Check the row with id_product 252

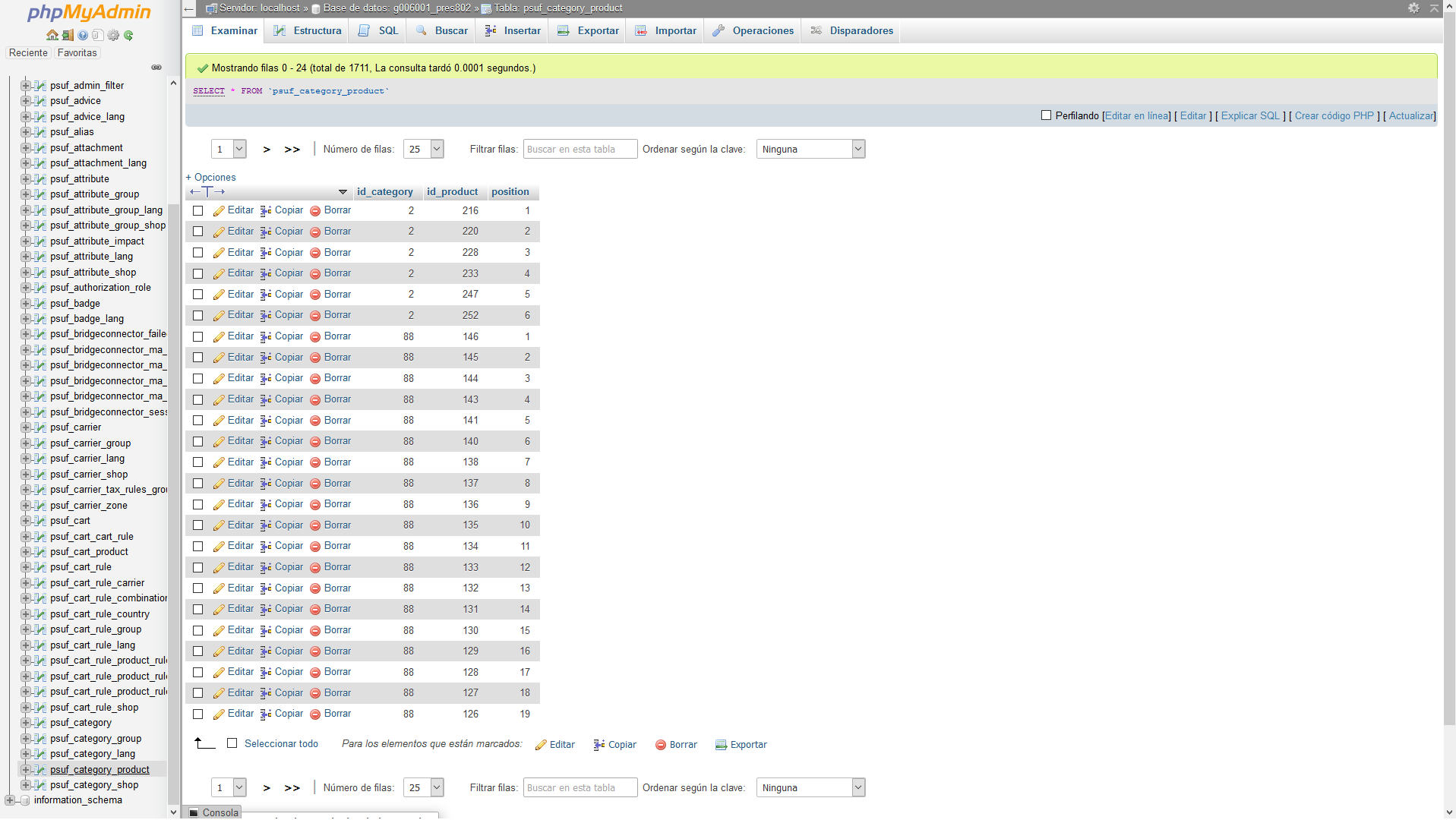197,316
